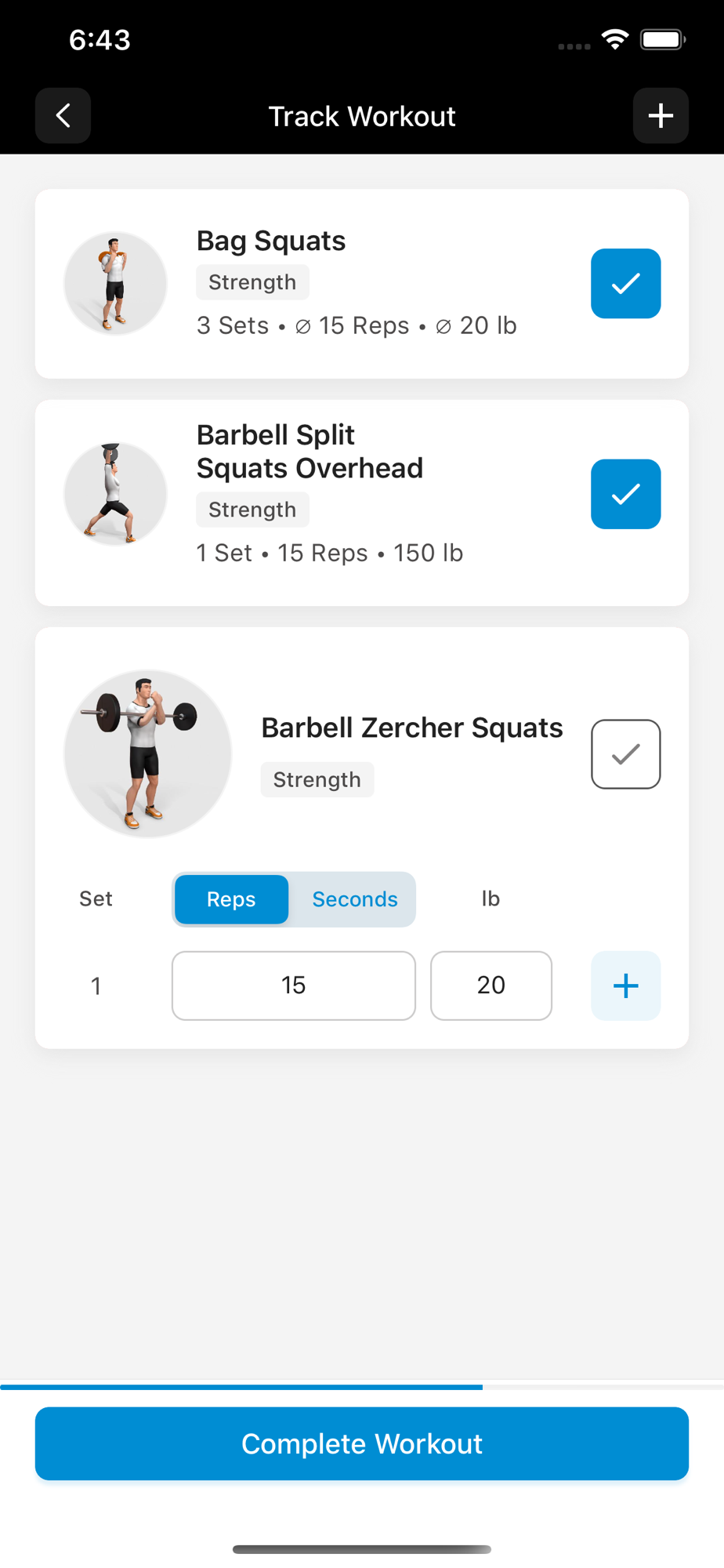This screenshot has height=1568, width=724.
Task: Expand the Barbell Split Squats Overhead card
Action: coord(362,503)
